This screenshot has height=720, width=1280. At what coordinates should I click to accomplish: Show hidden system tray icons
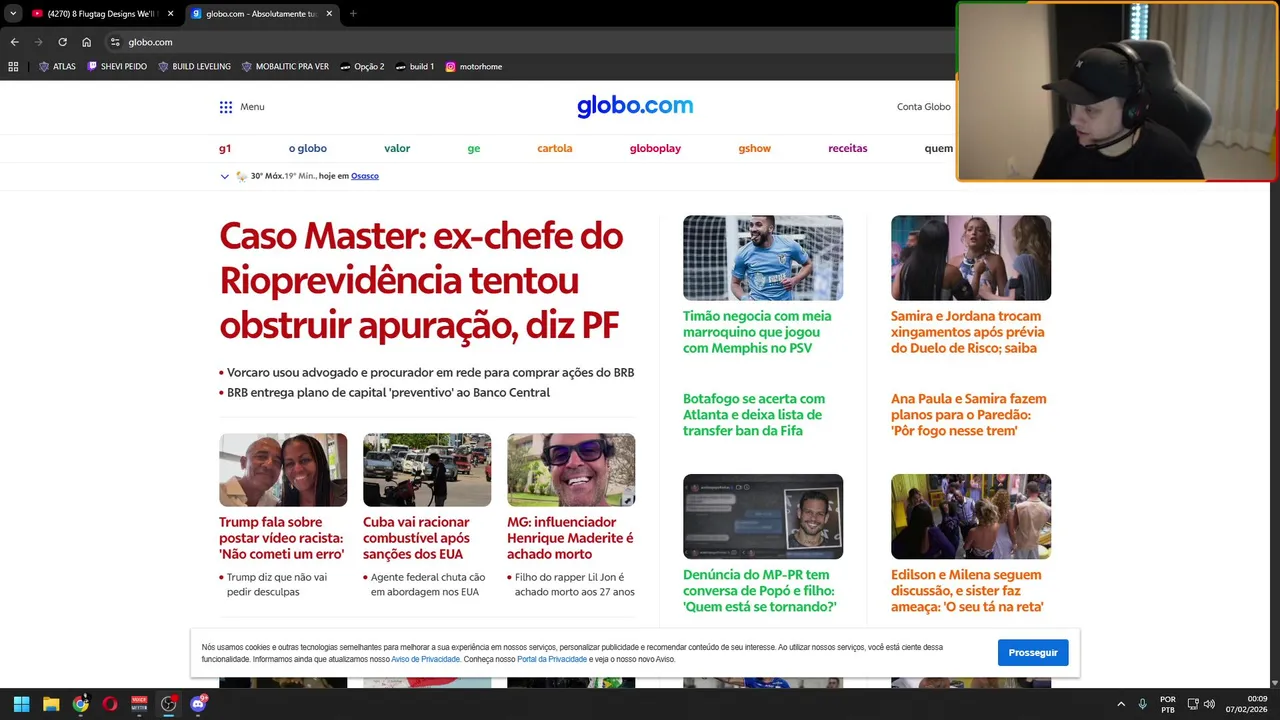tap(1120, 704)
